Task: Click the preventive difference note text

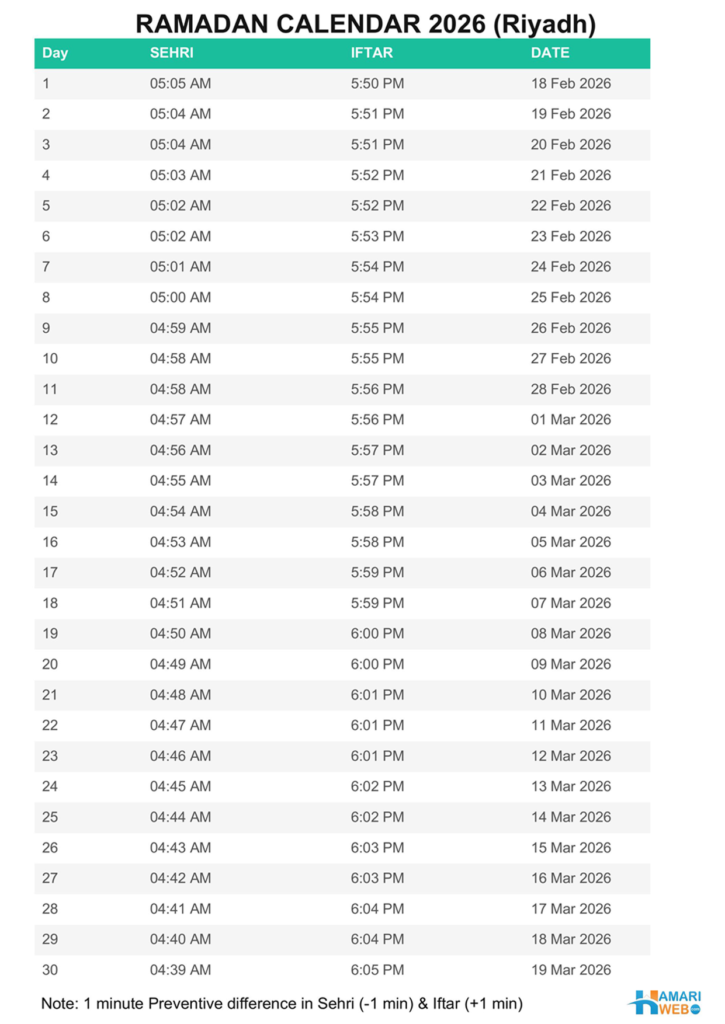Action: tap(282, 1004)
